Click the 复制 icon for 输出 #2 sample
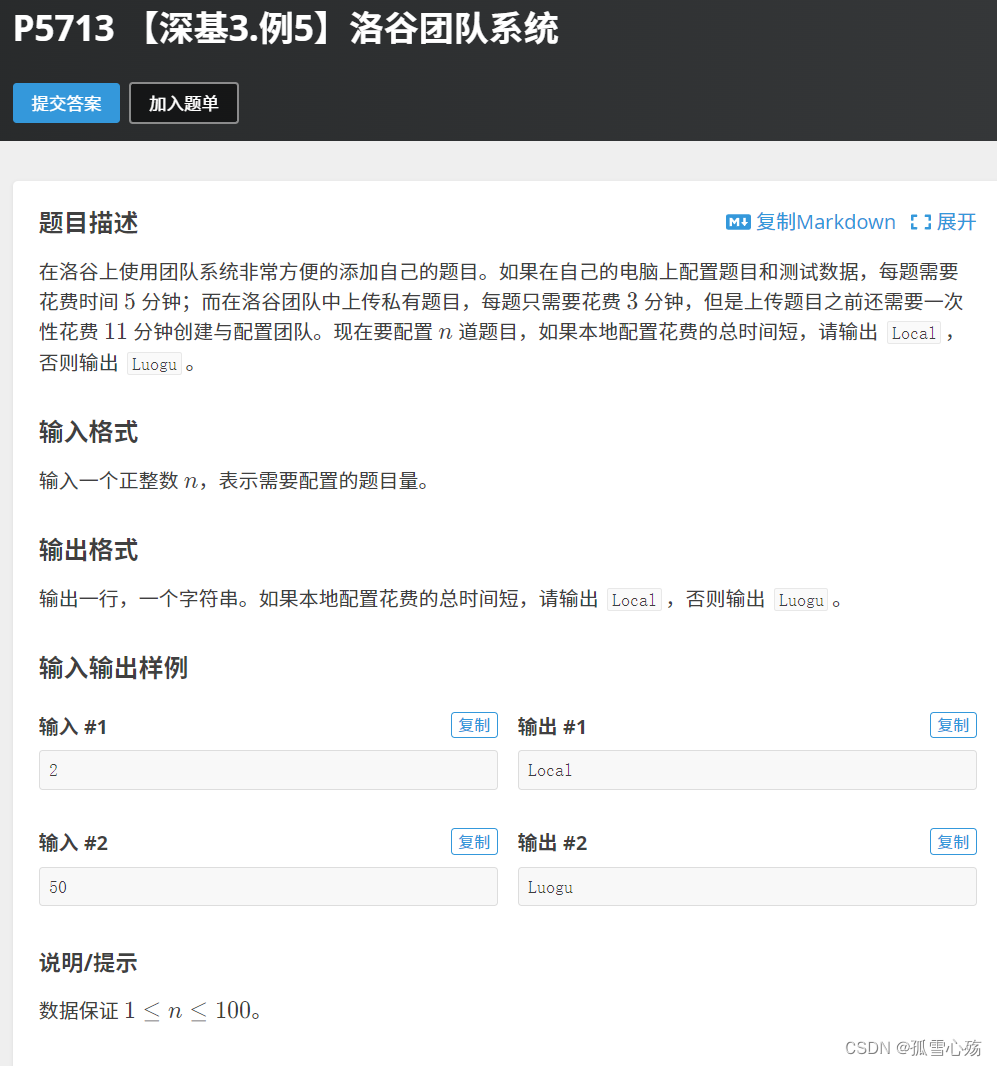Screen dimensions: 997x1066 point(953,841)
